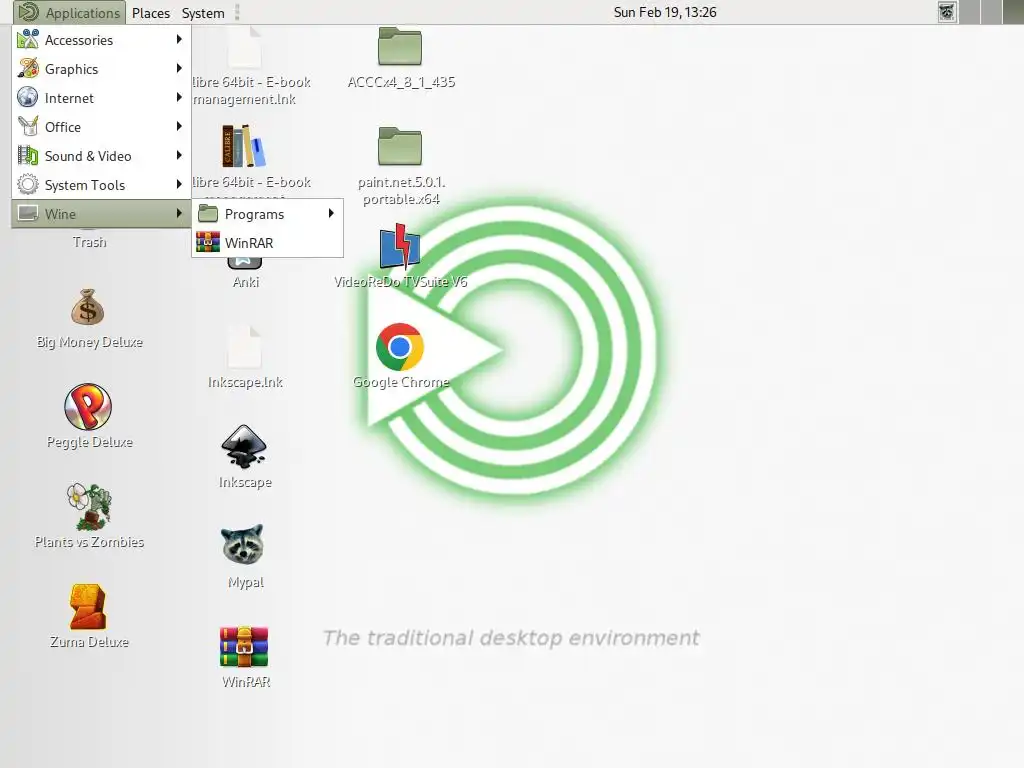Click the raccoon tray icon in panel

(947, 12)
